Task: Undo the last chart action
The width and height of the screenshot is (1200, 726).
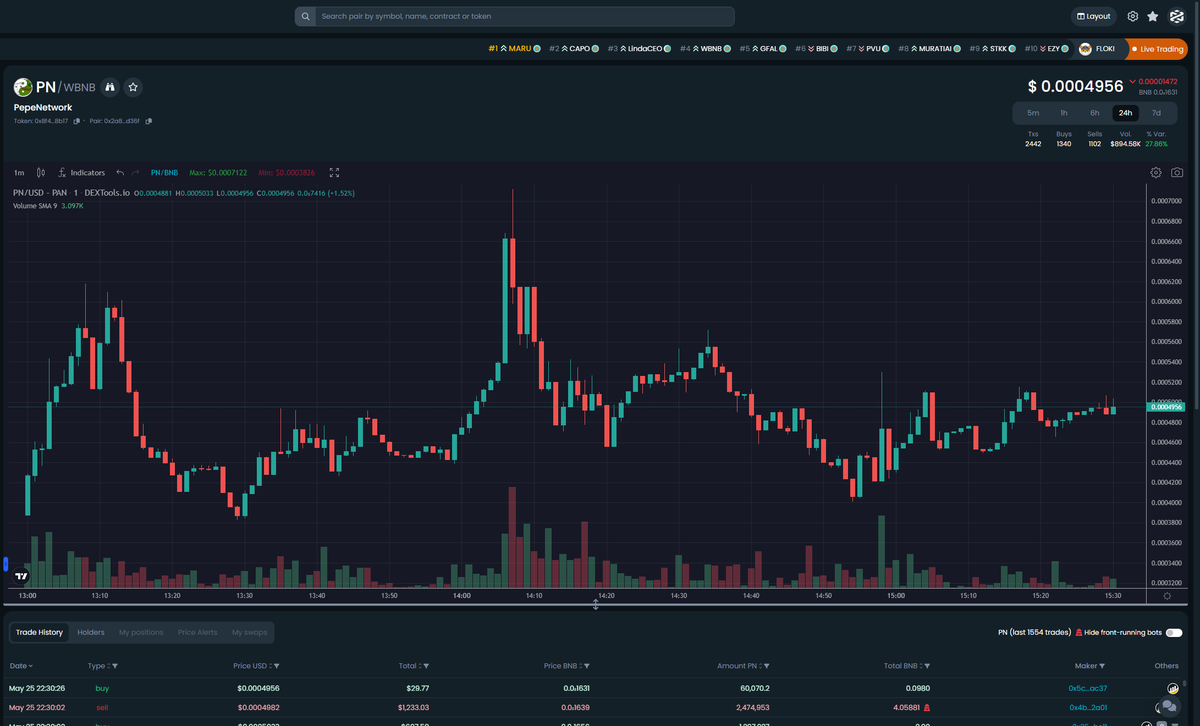Action: [x=120, y=172]
